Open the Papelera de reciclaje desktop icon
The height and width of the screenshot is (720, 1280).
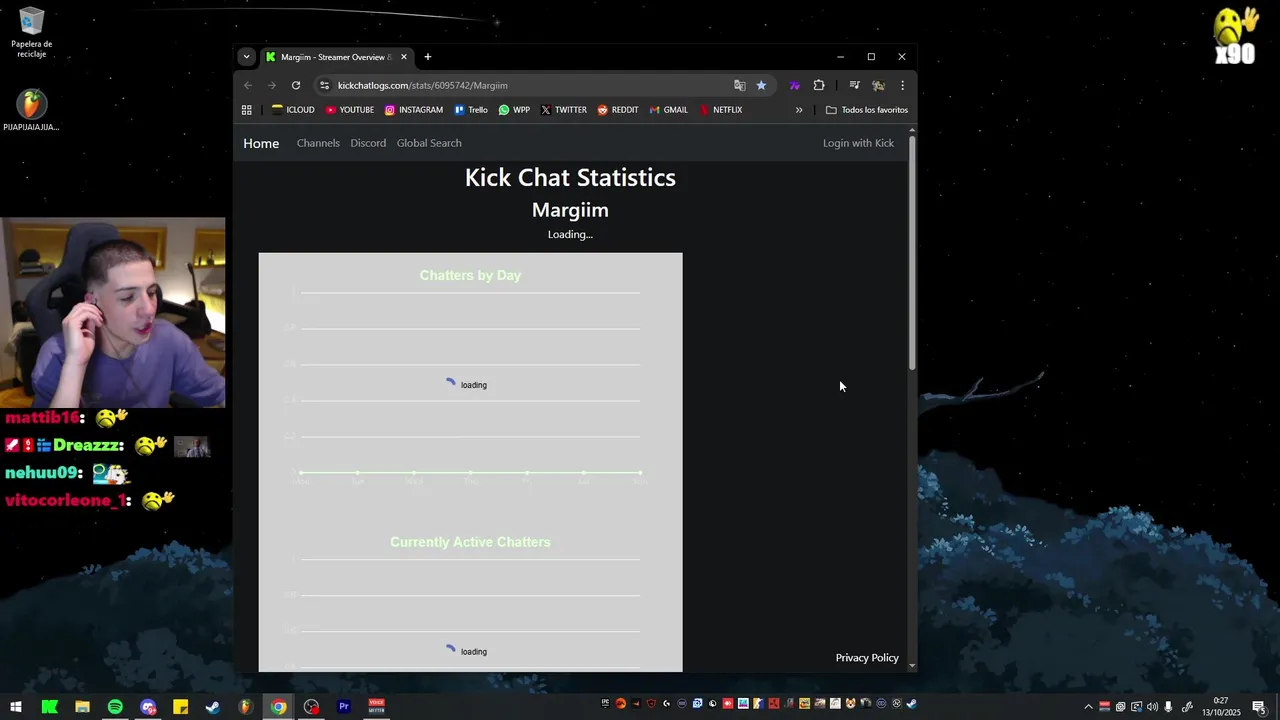[x=32, y=33]
